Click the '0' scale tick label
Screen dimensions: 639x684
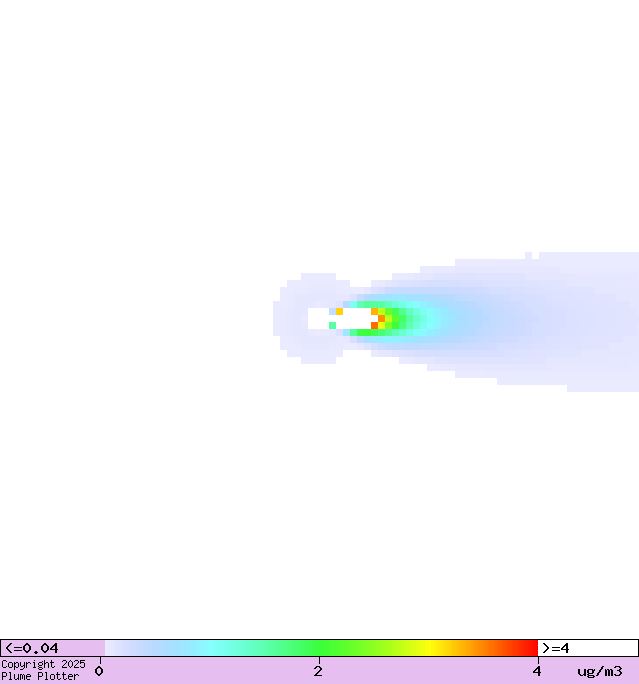(99, 671)
